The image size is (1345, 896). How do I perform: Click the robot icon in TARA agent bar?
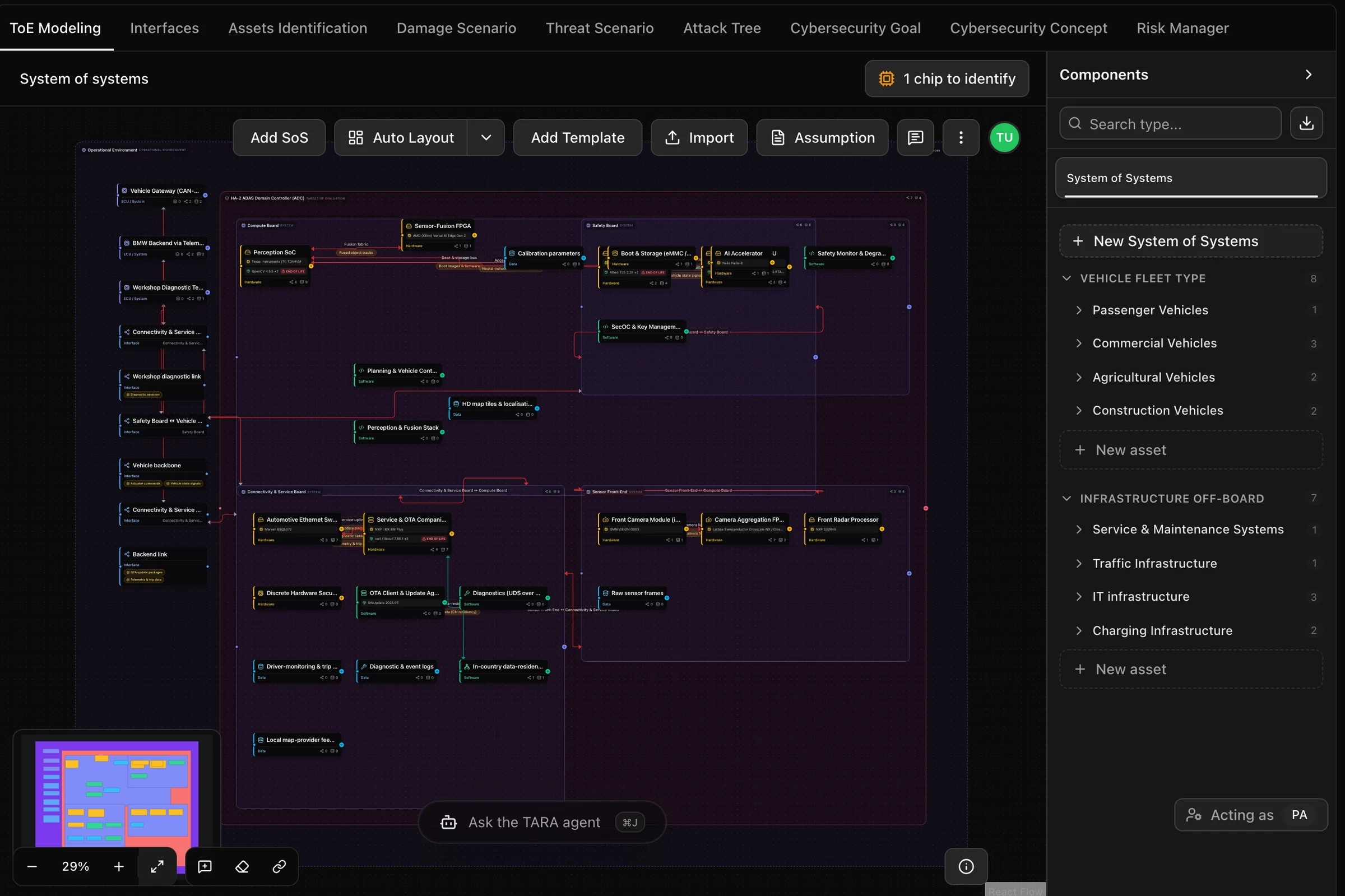448,822
